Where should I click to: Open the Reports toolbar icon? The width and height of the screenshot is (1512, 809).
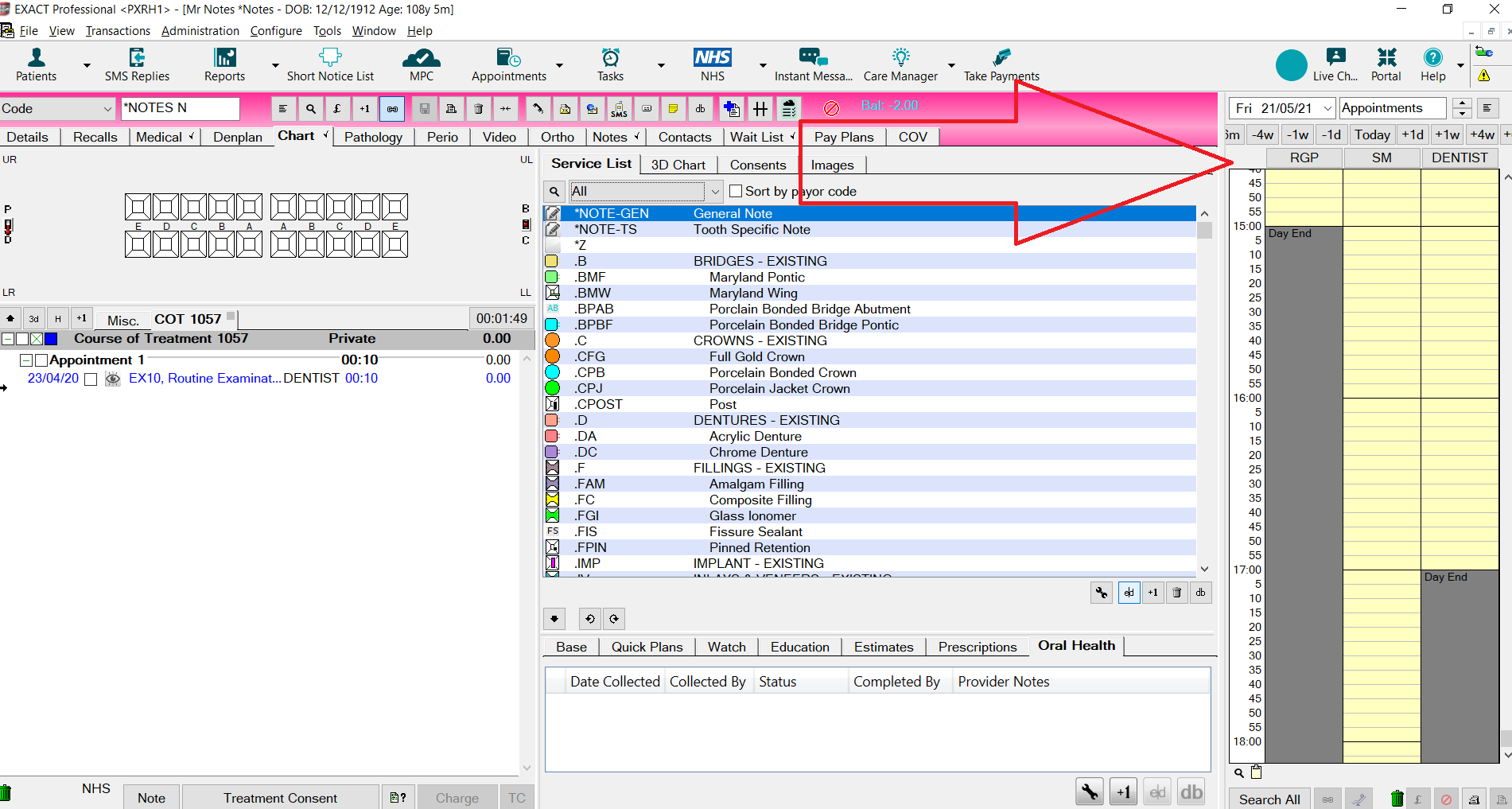pyautogui.click(x=224, y=64)
